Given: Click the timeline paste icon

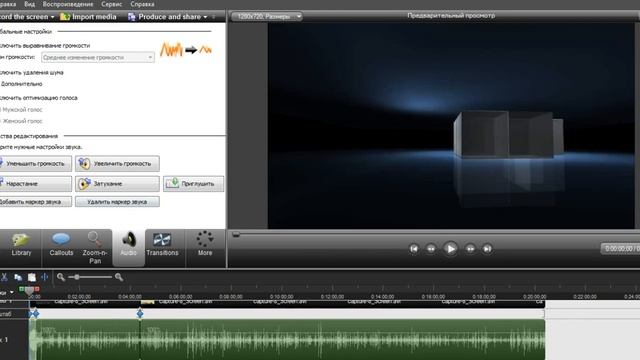Looking at the screenshot, I should (x=31, y=277).
